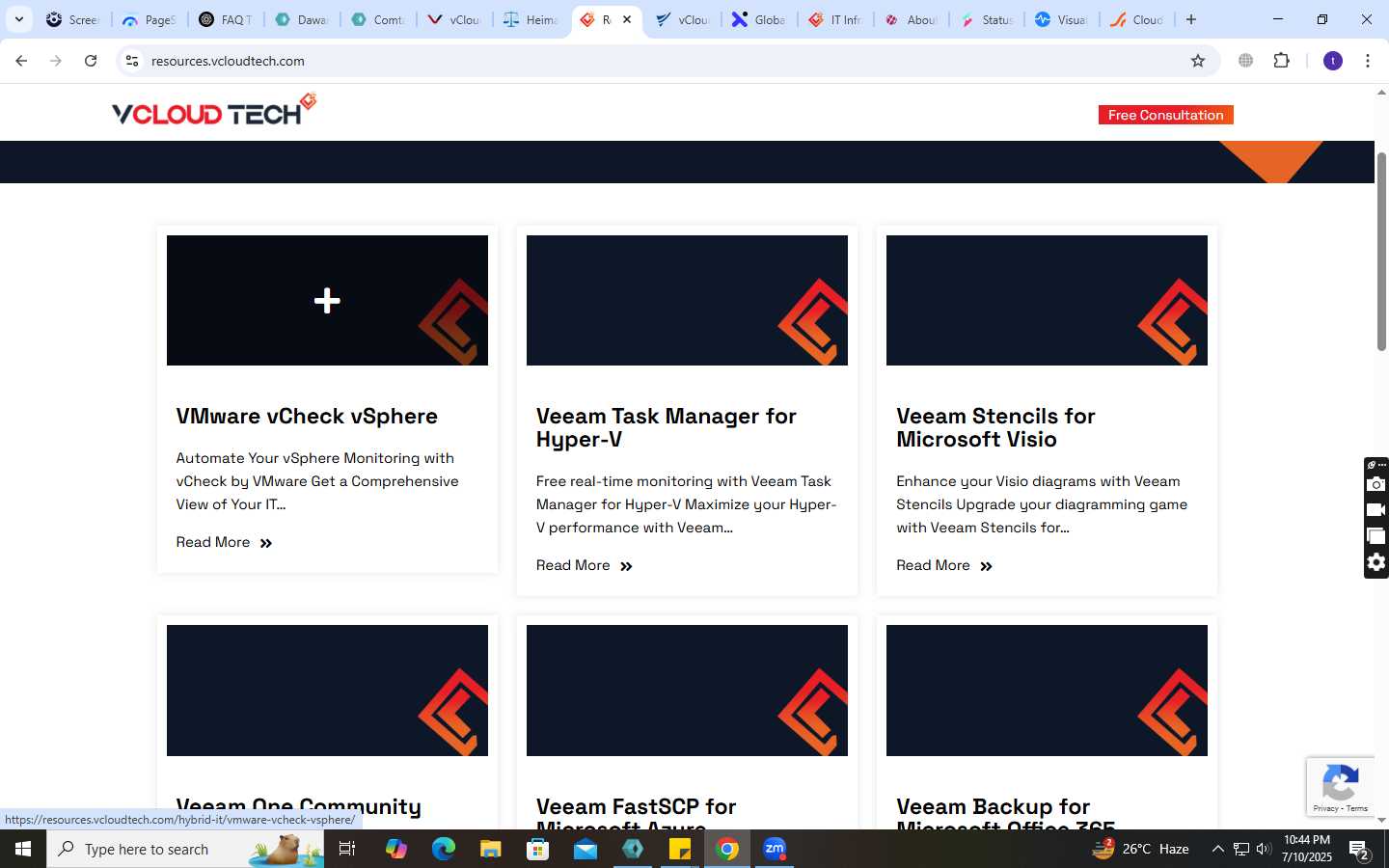Read More on Veeam Task Manager

pyautogui.click(x=584, y=565)
